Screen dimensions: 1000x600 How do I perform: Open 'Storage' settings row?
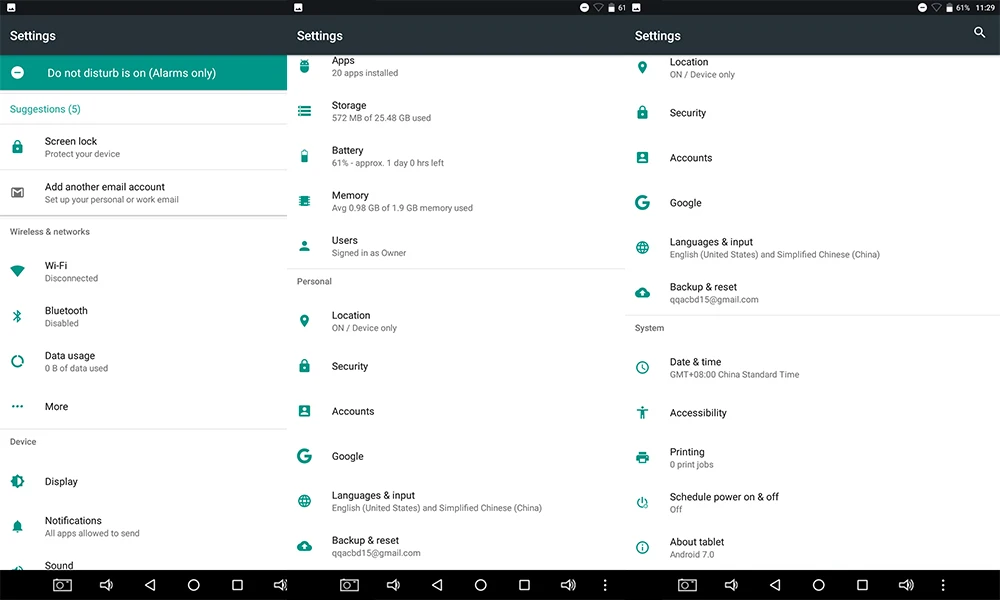[x=456, y=111]
